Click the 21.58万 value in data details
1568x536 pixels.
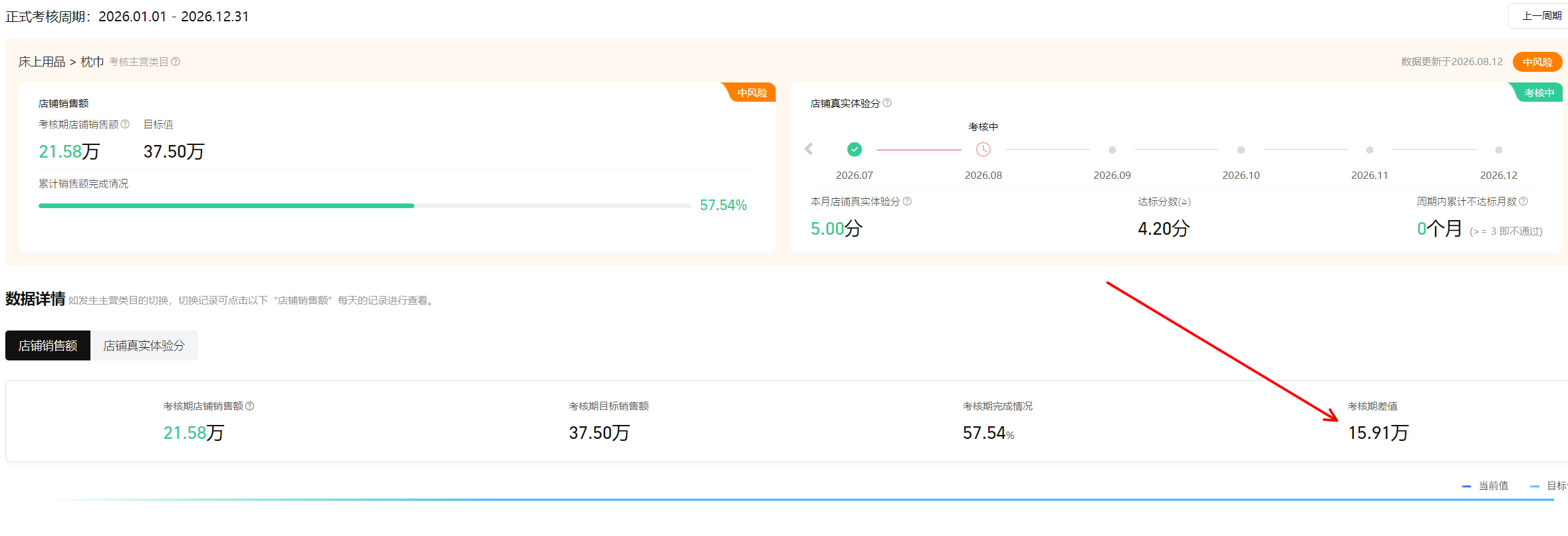(194, 433)
